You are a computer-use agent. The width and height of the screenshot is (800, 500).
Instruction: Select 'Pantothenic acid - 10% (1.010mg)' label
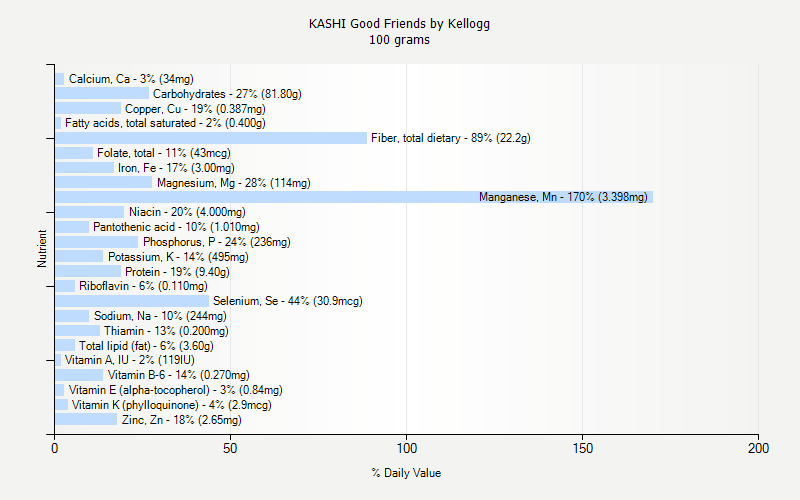[176, 227]
